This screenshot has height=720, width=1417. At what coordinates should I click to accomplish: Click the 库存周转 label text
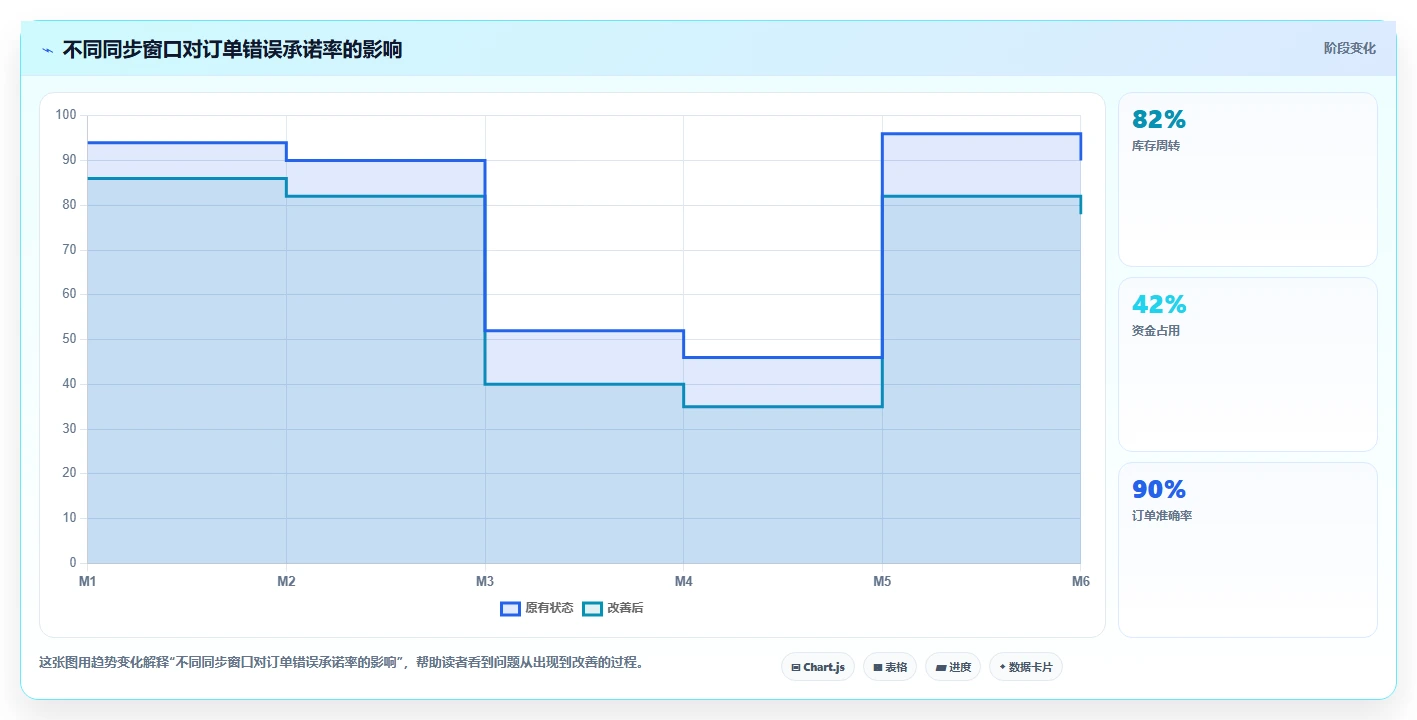click(x=1156, y=146)
